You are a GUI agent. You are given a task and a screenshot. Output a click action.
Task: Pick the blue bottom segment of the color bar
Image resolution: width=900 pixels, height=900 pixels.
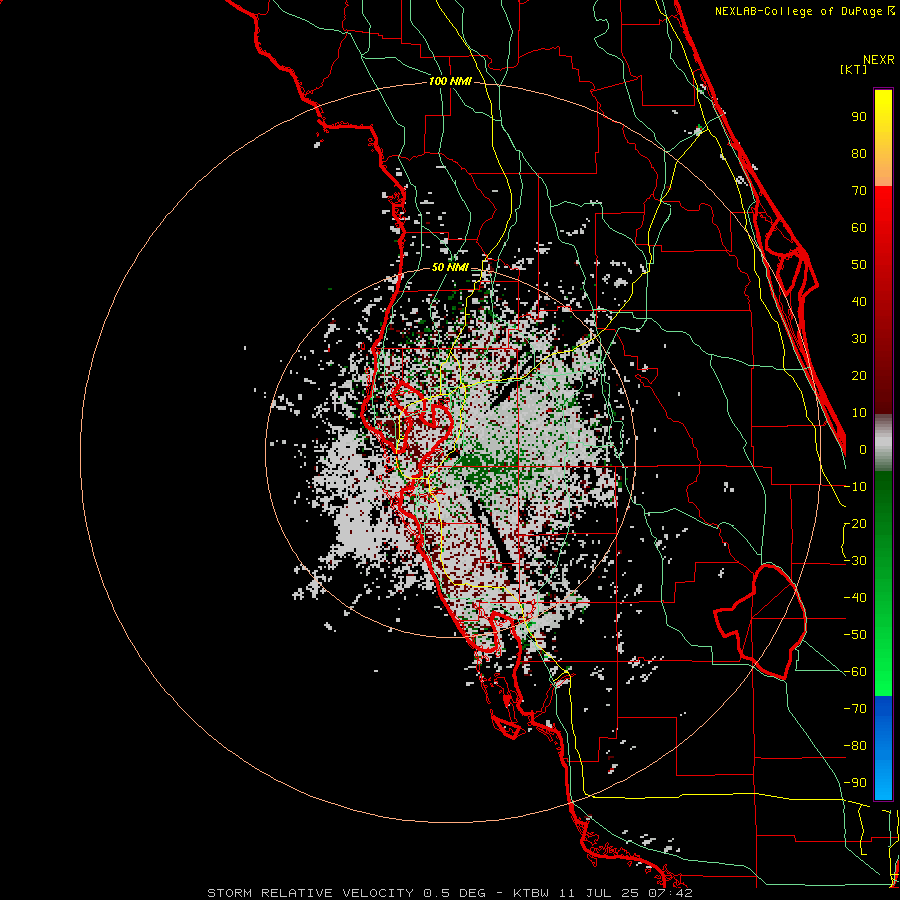pyautogui.click(x=883, y=747)
